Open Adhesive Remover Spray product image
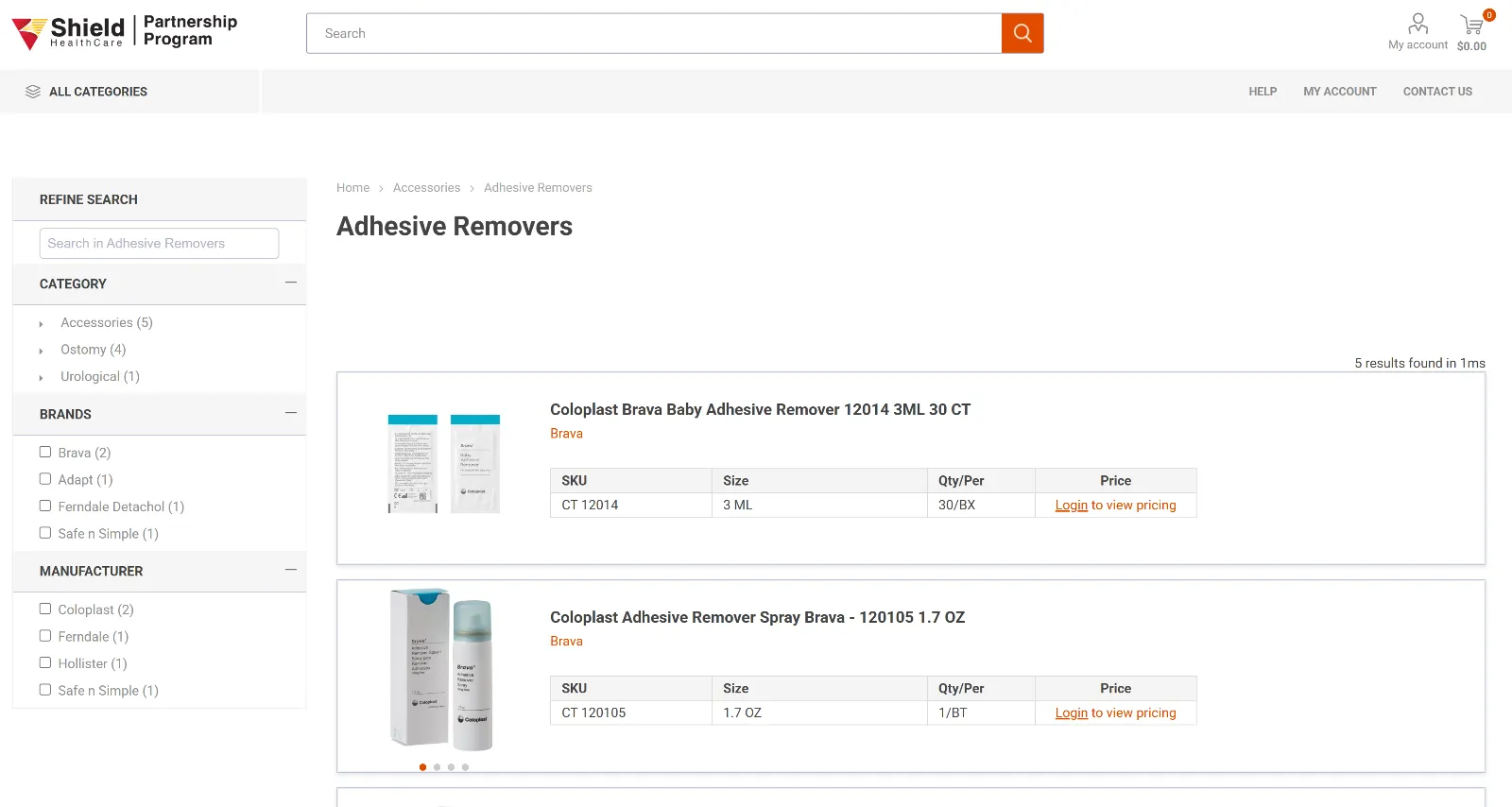The width and height of the screenshot is (1512, 807). tap(442, 669)
